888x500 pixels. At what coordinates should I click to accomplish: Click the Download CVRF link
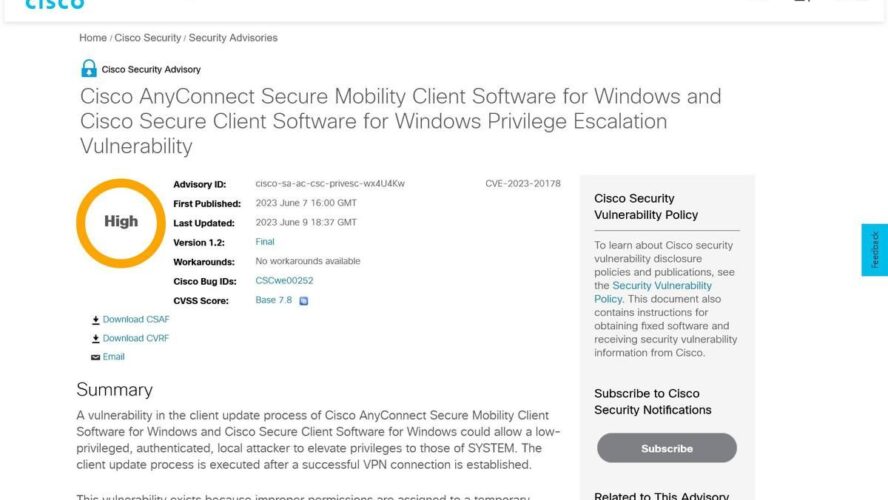click(136, 338)
